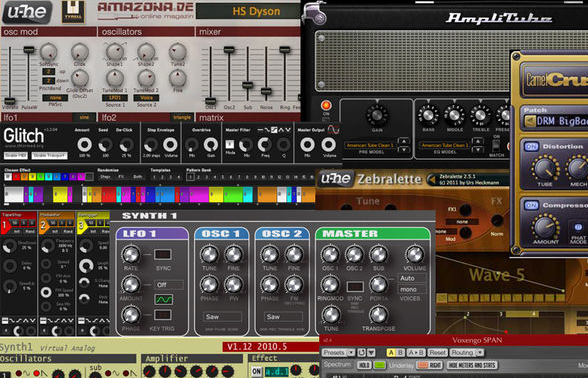Click the circular arrow undo icon in Voxengo SPAN
Viewport: 588px width, 378px height.
[x=362, y=353]
